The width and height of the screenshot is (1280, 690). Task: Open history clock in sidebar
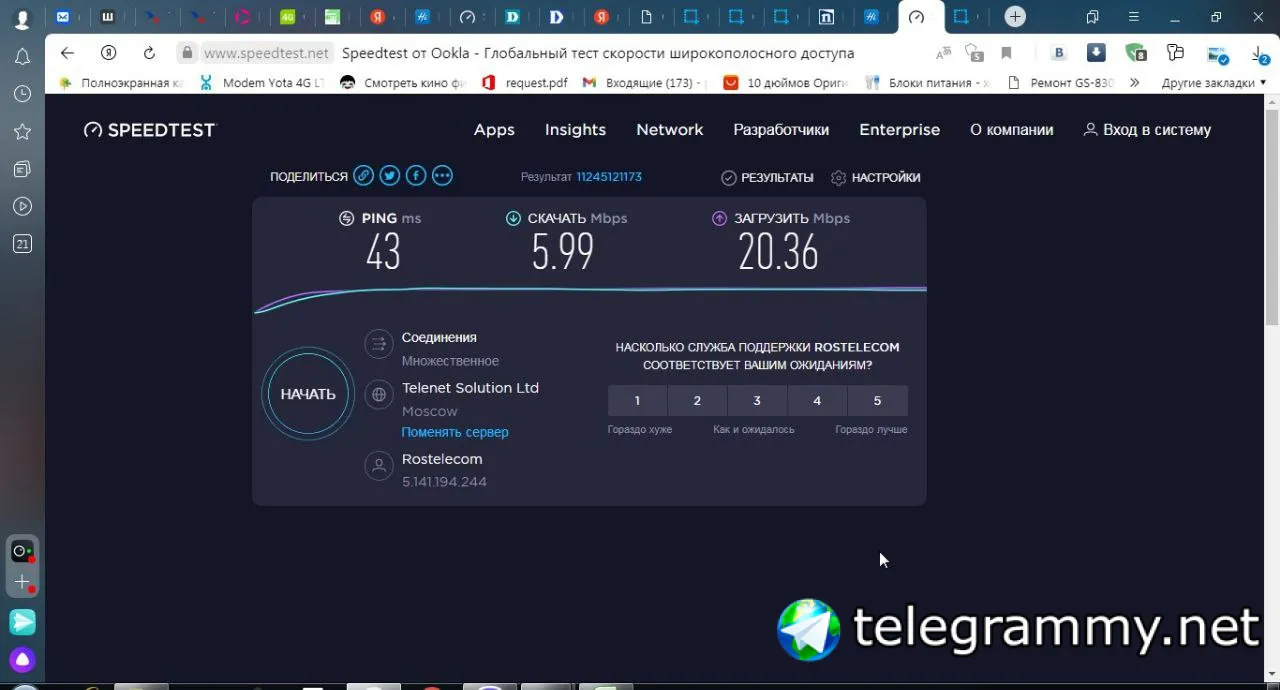click(x=22, y=94)
